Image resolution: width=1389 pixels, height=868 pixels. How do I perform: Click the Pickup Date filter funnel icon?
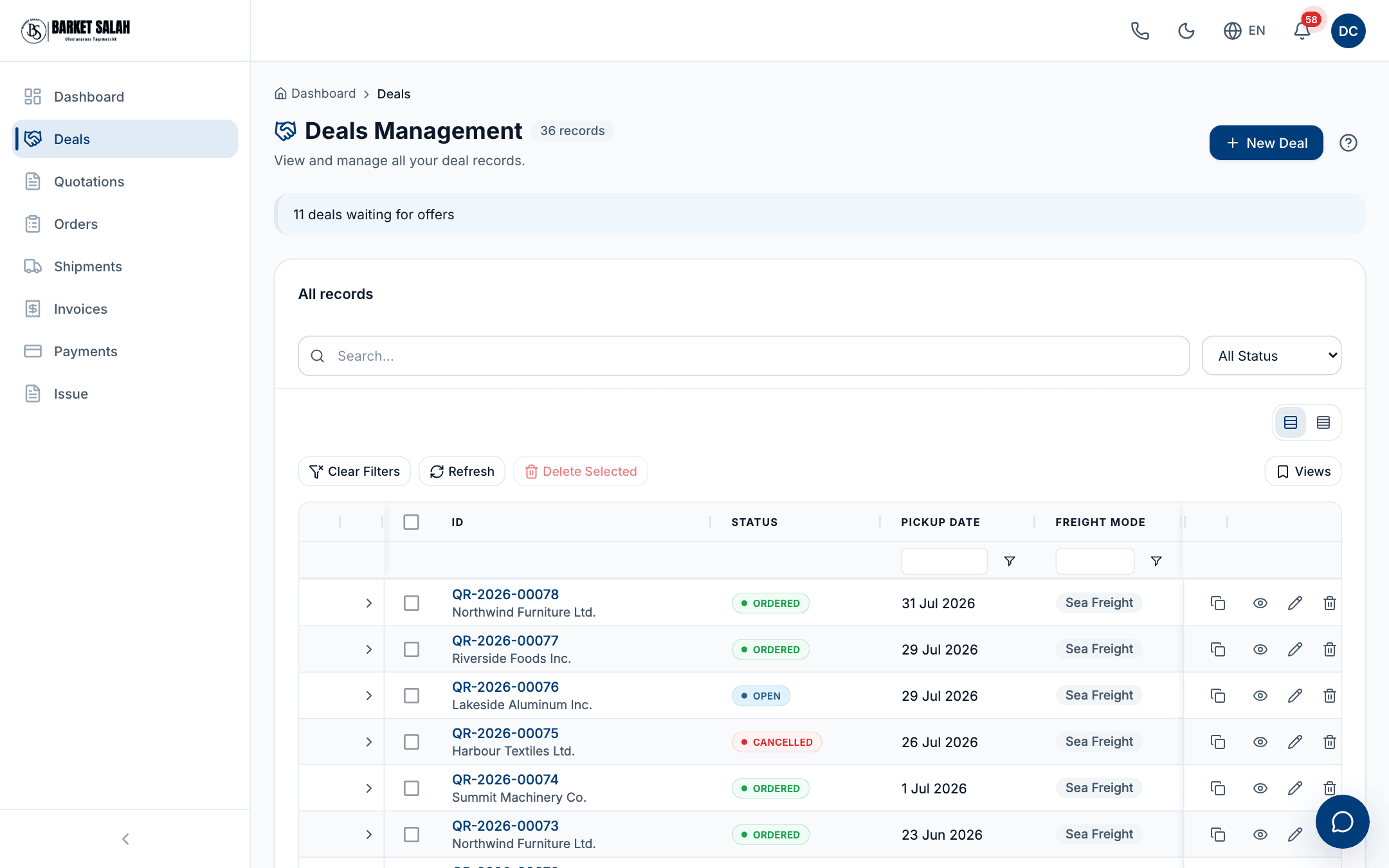tap(1010, 561)
